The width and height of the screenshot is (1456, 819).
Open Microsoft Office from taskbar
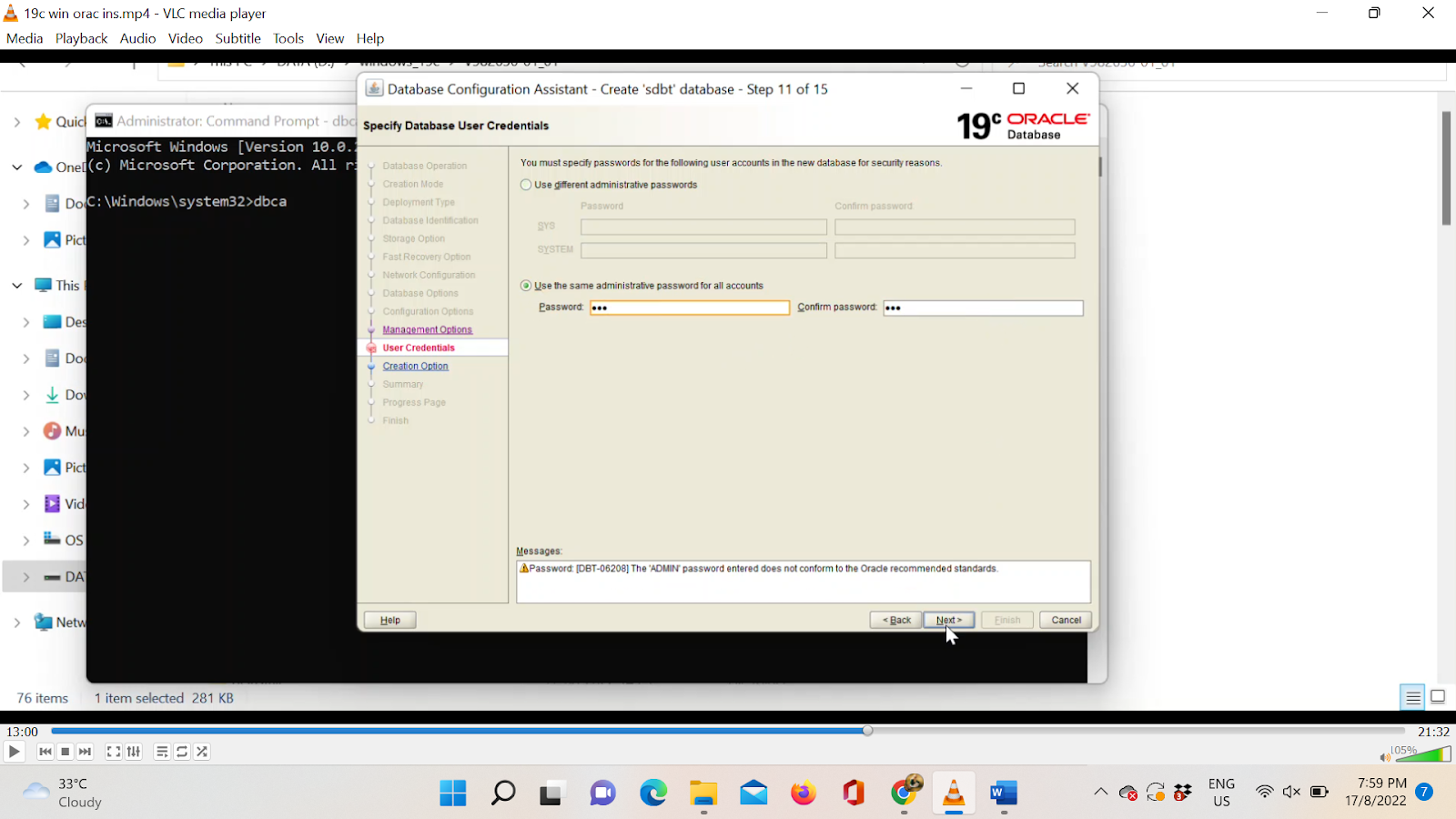[854, 793]
